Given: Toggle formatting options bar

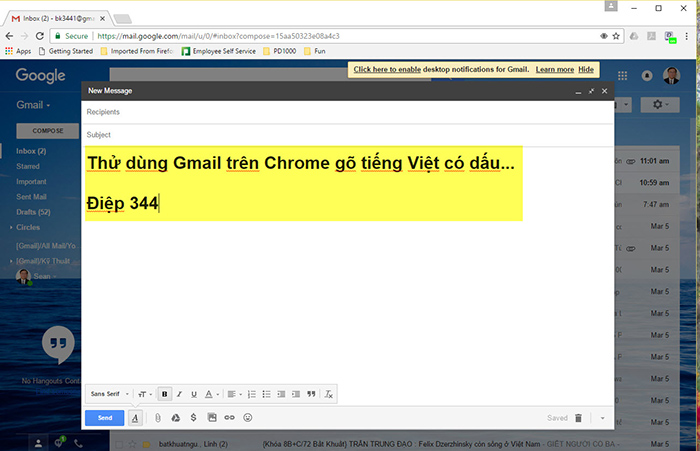Looking at the screenshot, I should pos(135,418).
